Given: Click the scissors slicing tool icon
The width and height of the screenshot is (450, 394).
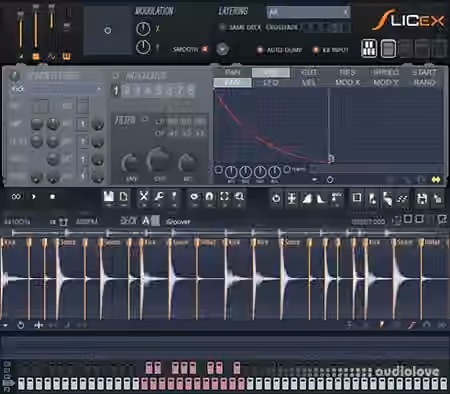Looking at the screenshot, I should tap(144, 197).
